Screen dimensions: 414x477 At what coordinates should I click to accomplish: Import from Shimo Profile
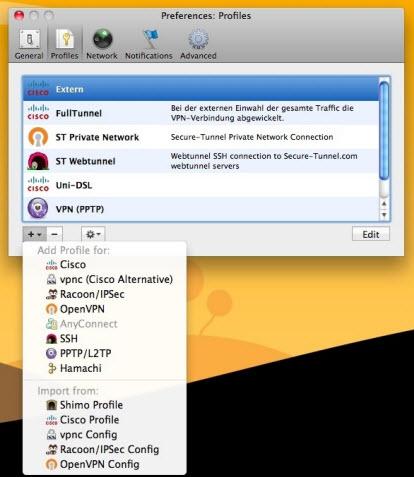104,405
